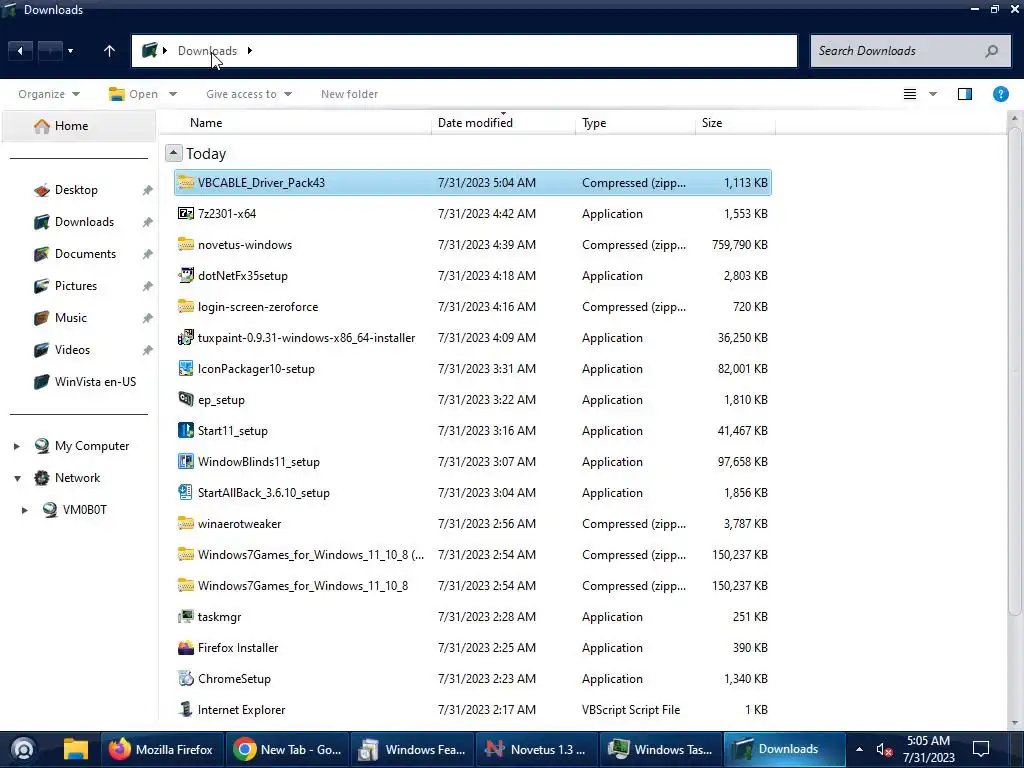Click the Start button on the taskbar
Image resolution: width=1024 pixels, height=768 pixels.
coord(24,749)
